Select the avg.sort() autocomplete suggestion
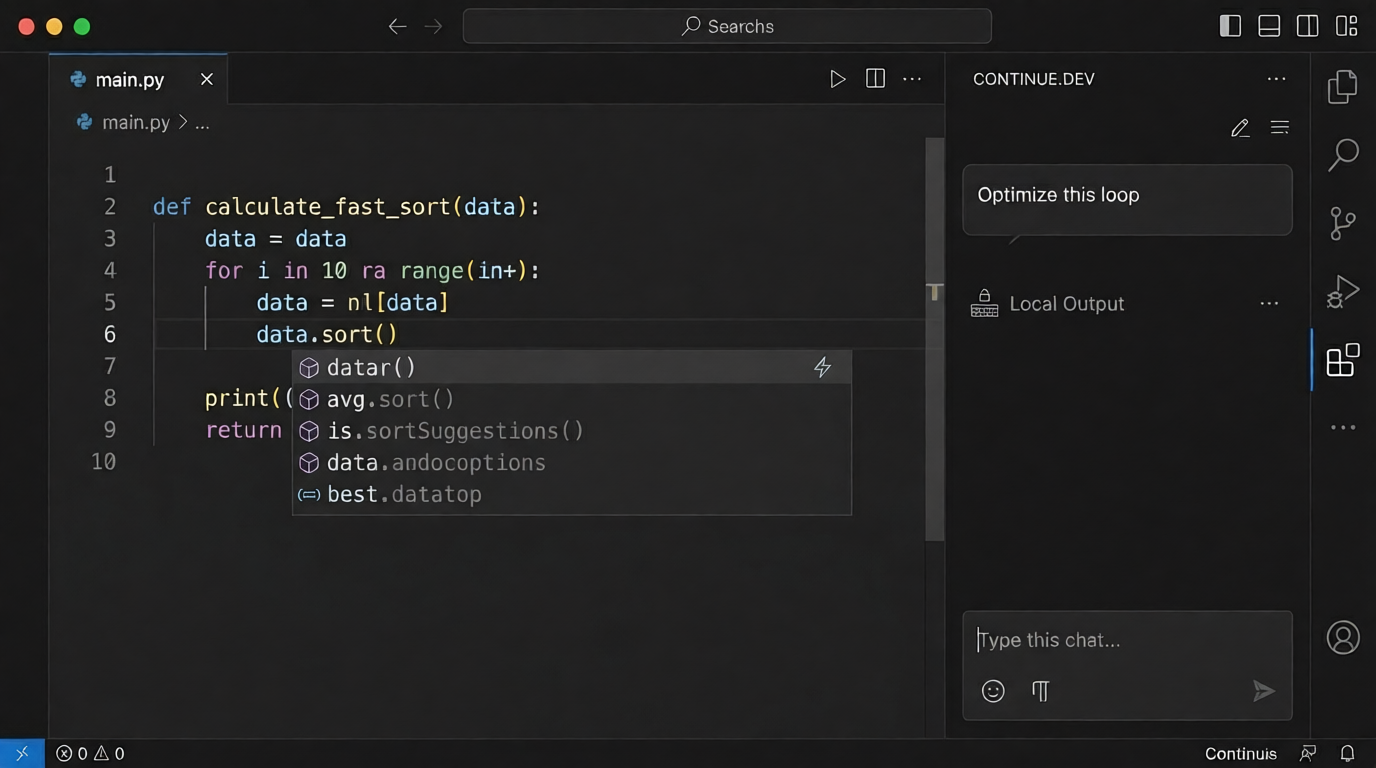The height and width of the screenshot is (768, 1376). point(390,399)
